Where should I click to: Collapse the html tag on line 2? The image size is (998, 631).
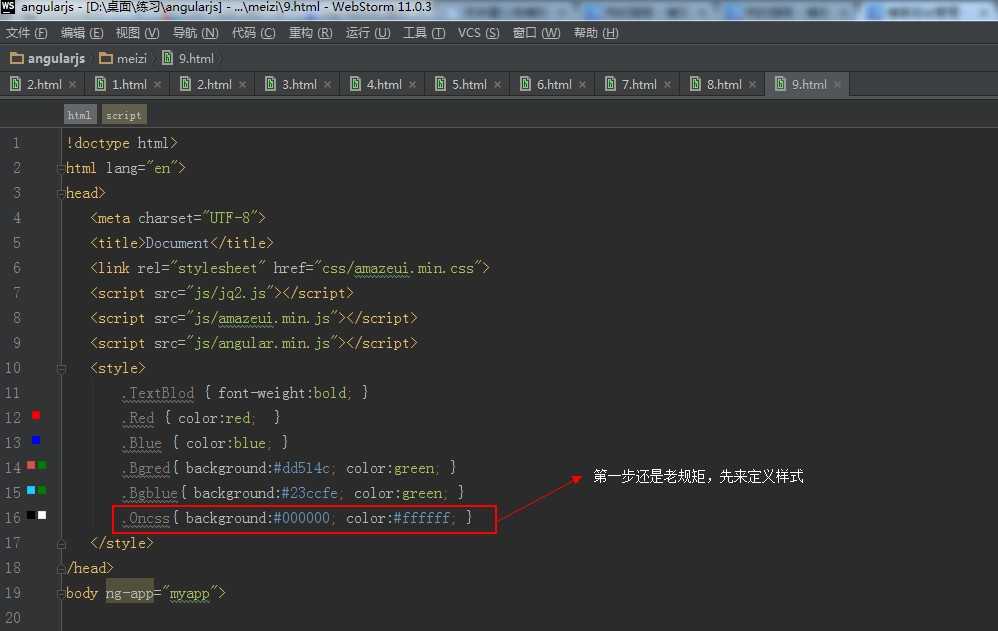[61, 169]
